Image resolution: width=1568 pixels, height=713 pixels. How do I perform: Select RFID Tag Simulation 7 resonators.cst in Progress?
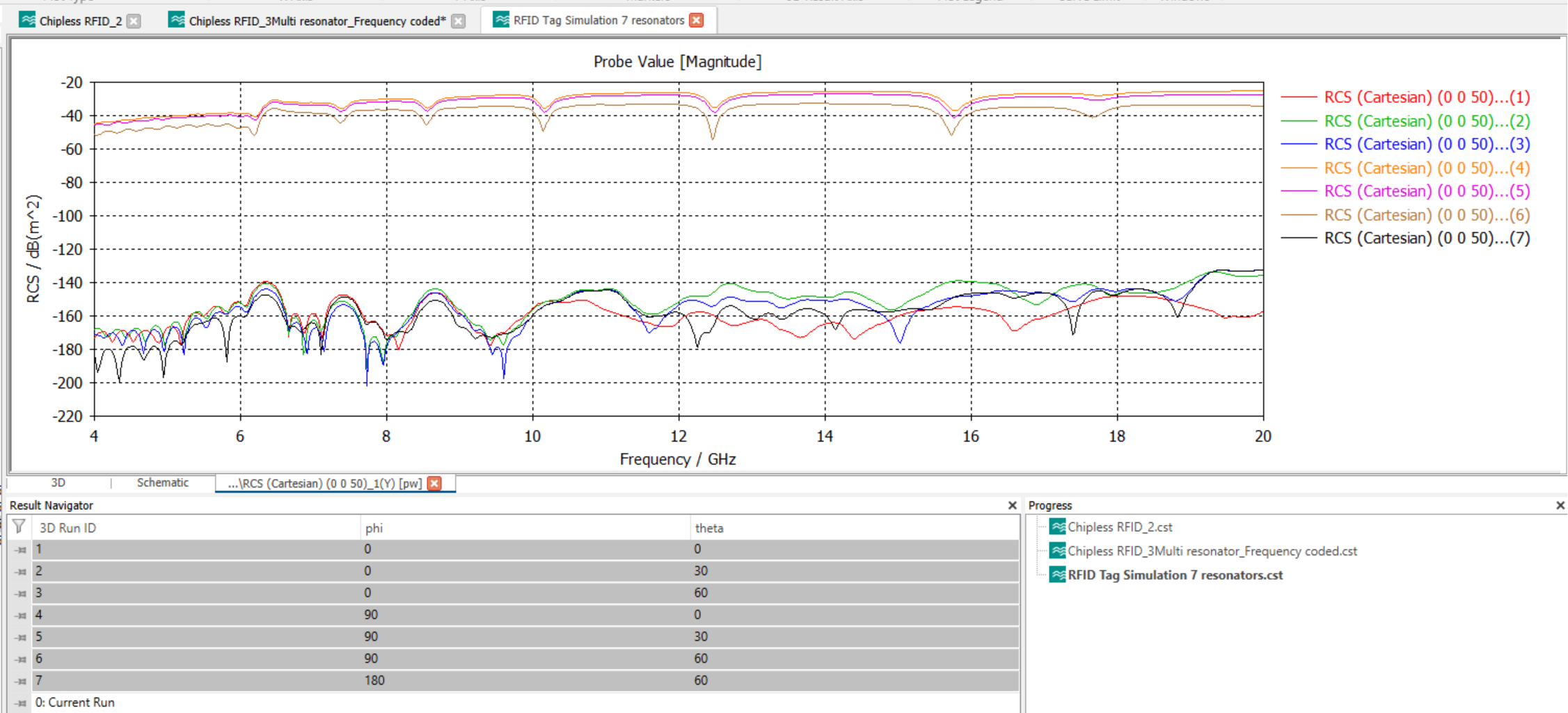(1175, 575)
